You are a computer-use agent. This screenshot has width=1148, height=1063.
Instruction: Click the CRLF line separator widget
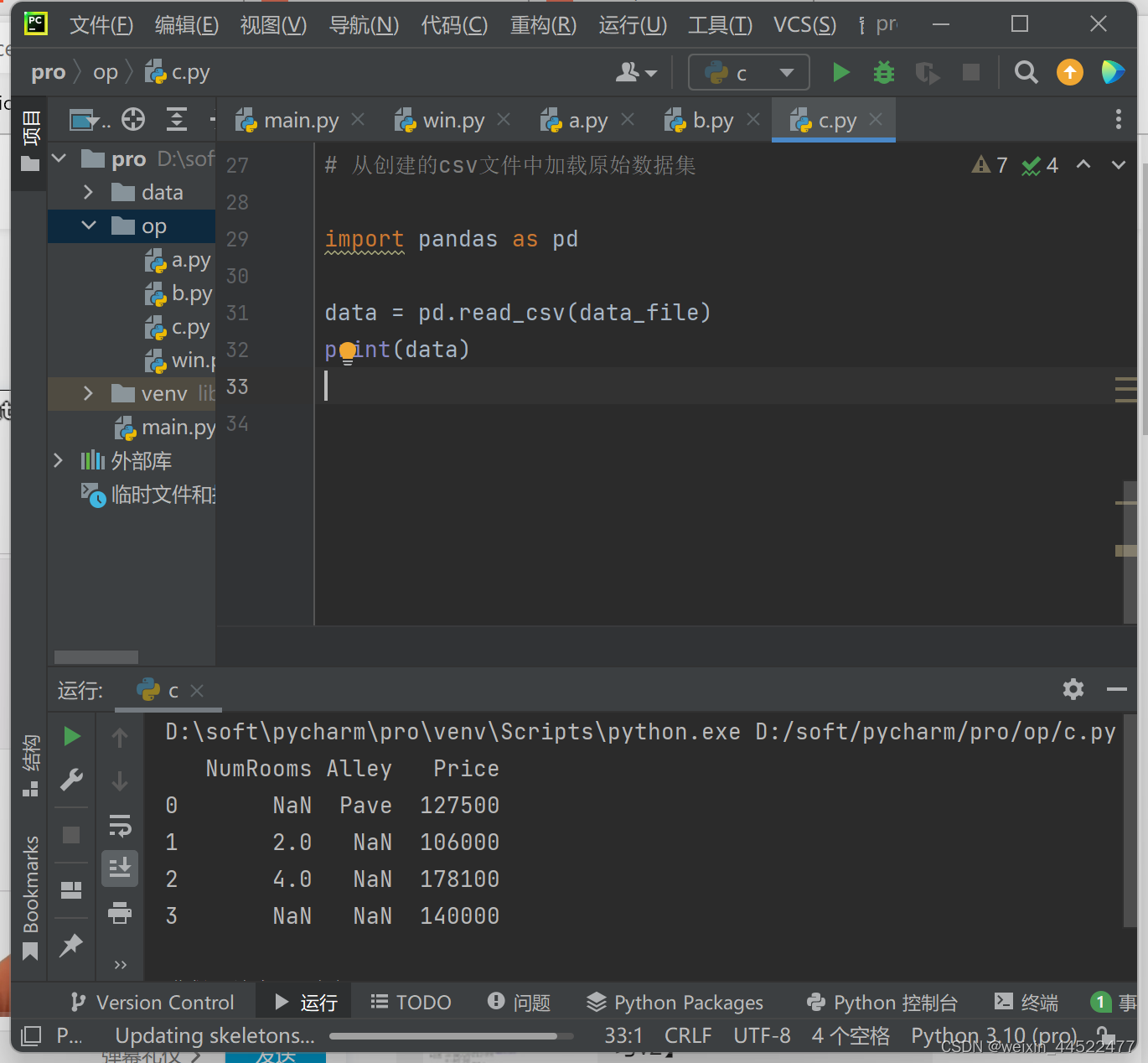[688, 1036]
